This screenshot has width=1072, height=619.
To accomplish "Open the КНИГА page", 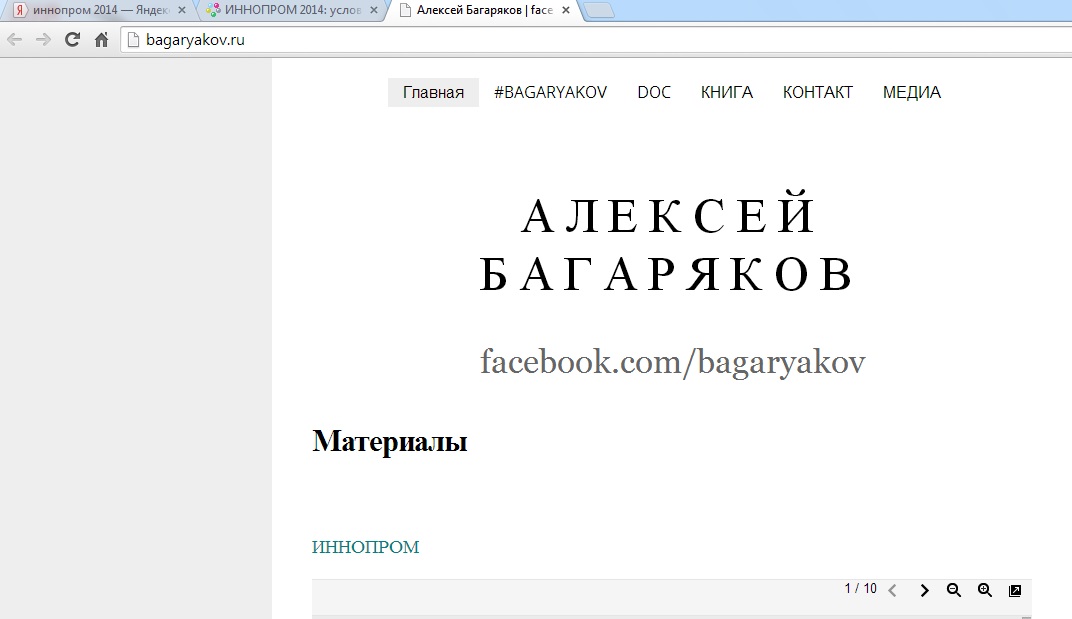I will pyautogui.click(x=726, y=92).
